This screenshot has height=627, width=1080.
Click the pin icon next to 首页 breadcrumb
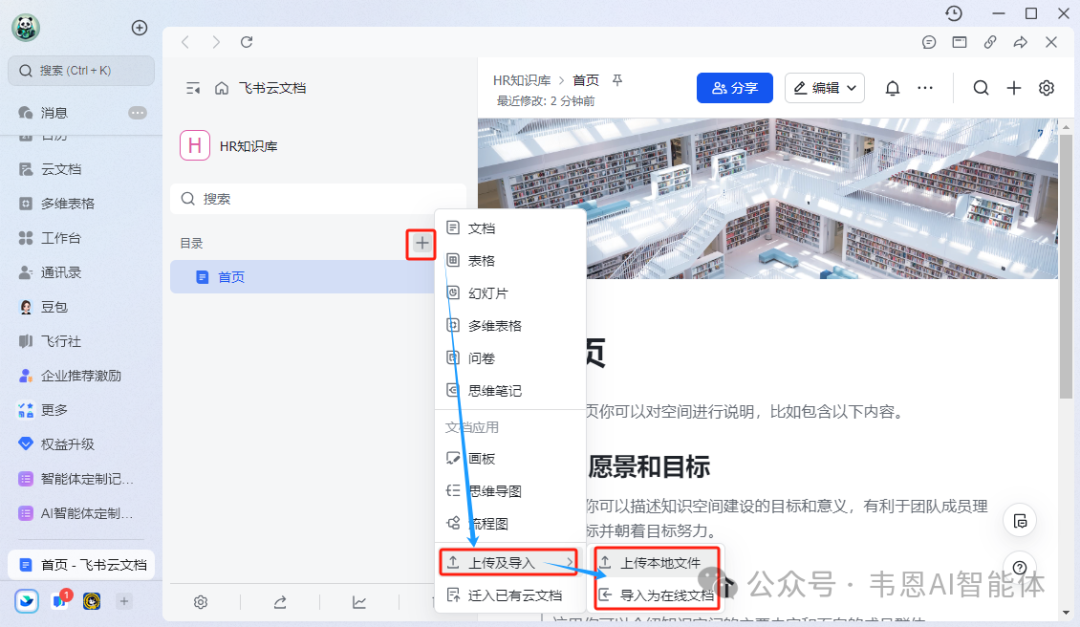(x=617, y=81)
